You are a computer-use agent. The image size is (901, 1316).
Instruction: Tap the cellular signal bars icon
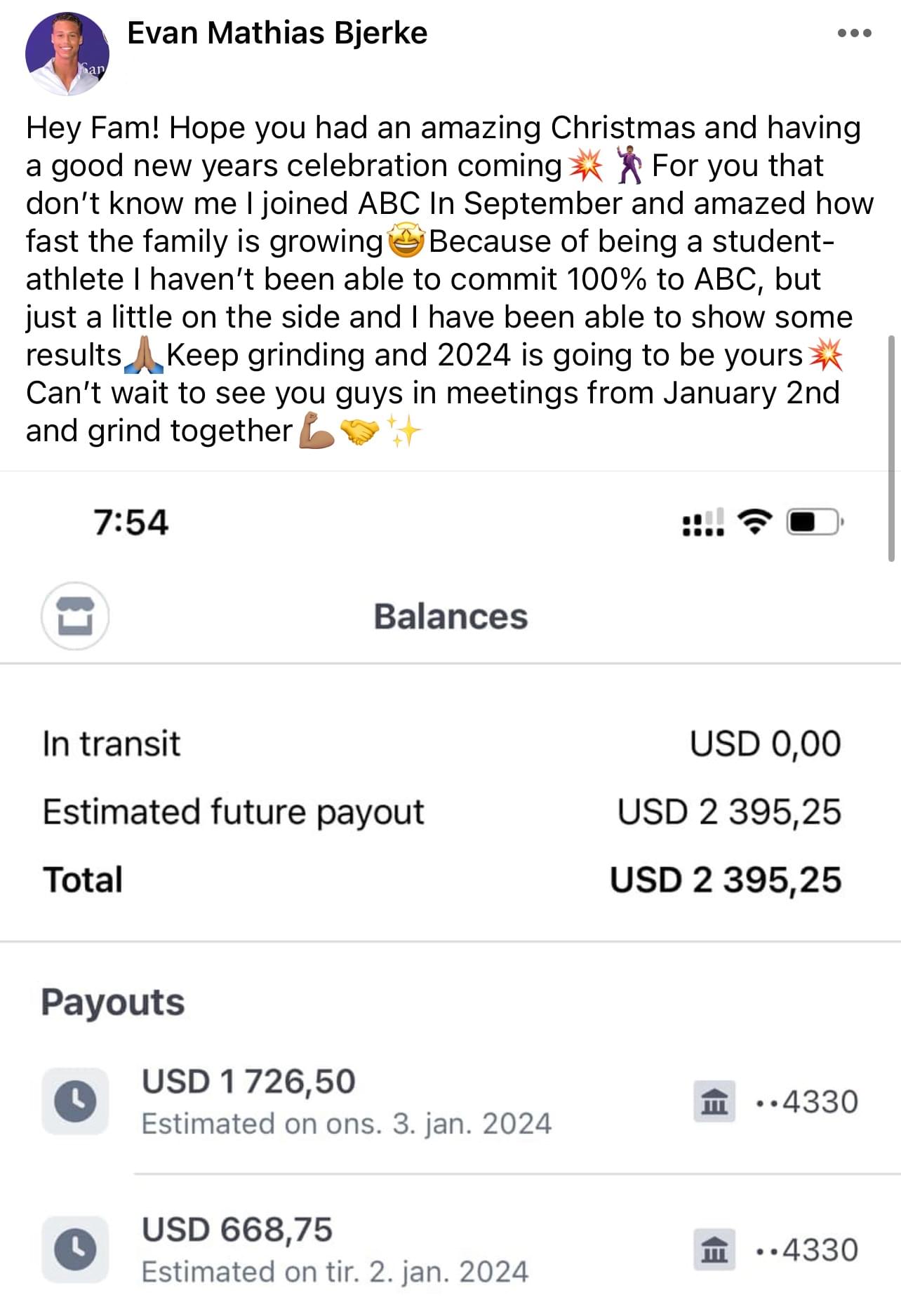click(703, 523)
